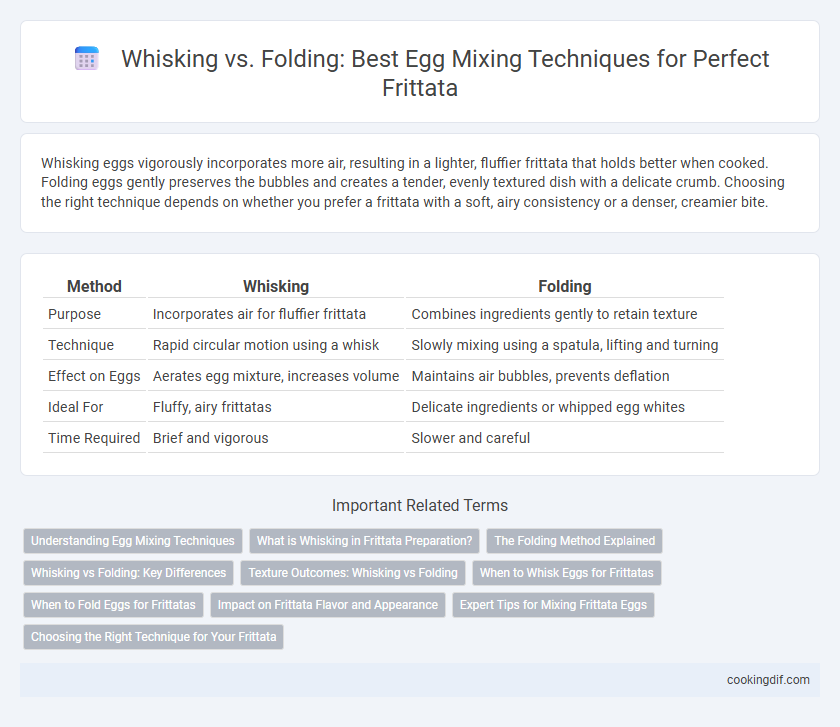Open Expert Tips for Mixing Frittata Eggs
The width and height of the screenshot is (840, 727).
coord(553,605)
